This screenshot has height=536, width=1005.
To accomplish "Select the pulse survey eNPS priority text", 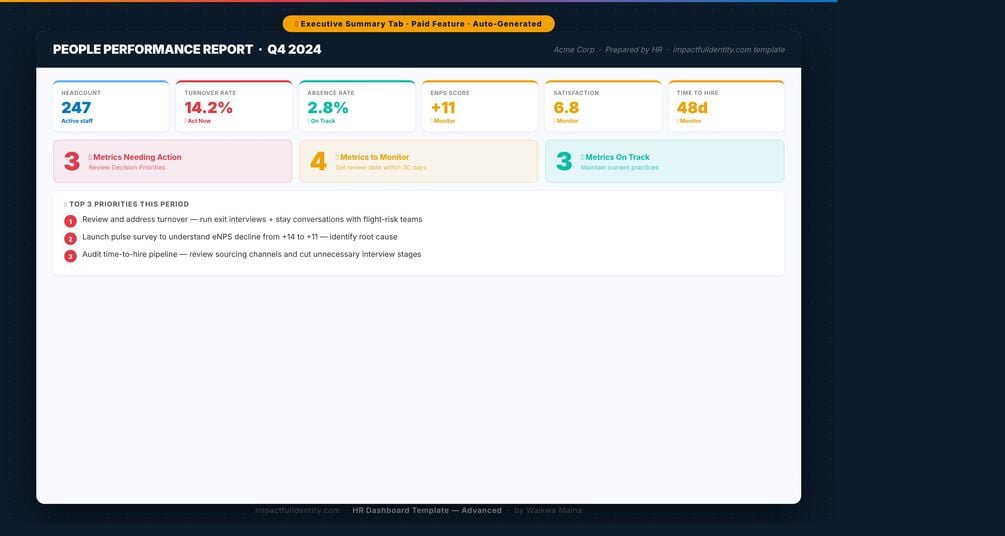I will [x=240, y=237].
